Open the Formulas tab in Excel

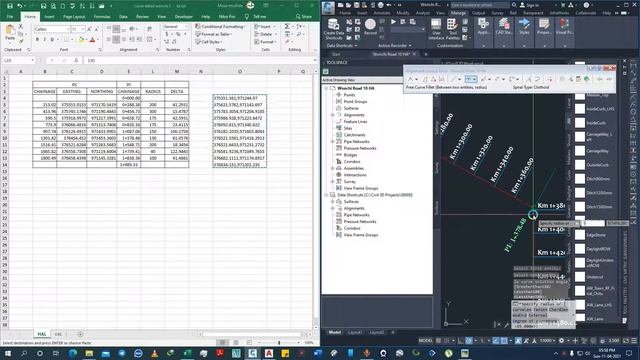coord(102,17)
